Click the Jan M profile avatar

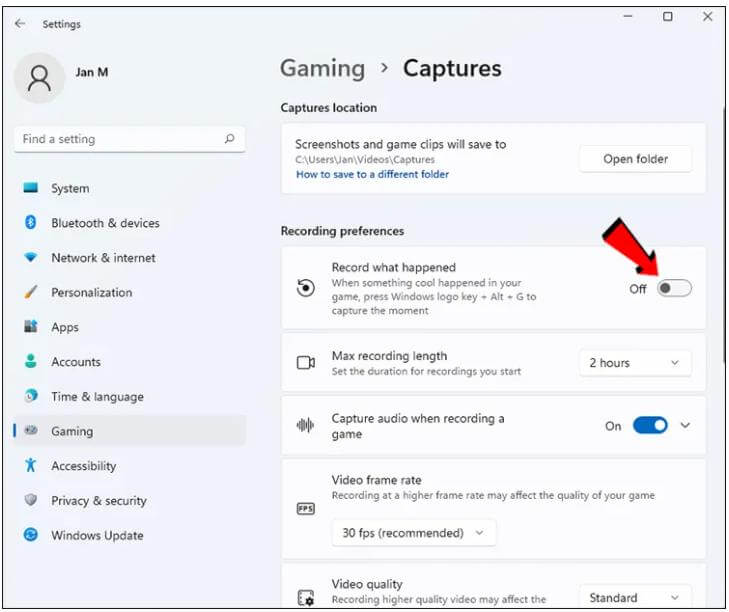coord(40,78)
